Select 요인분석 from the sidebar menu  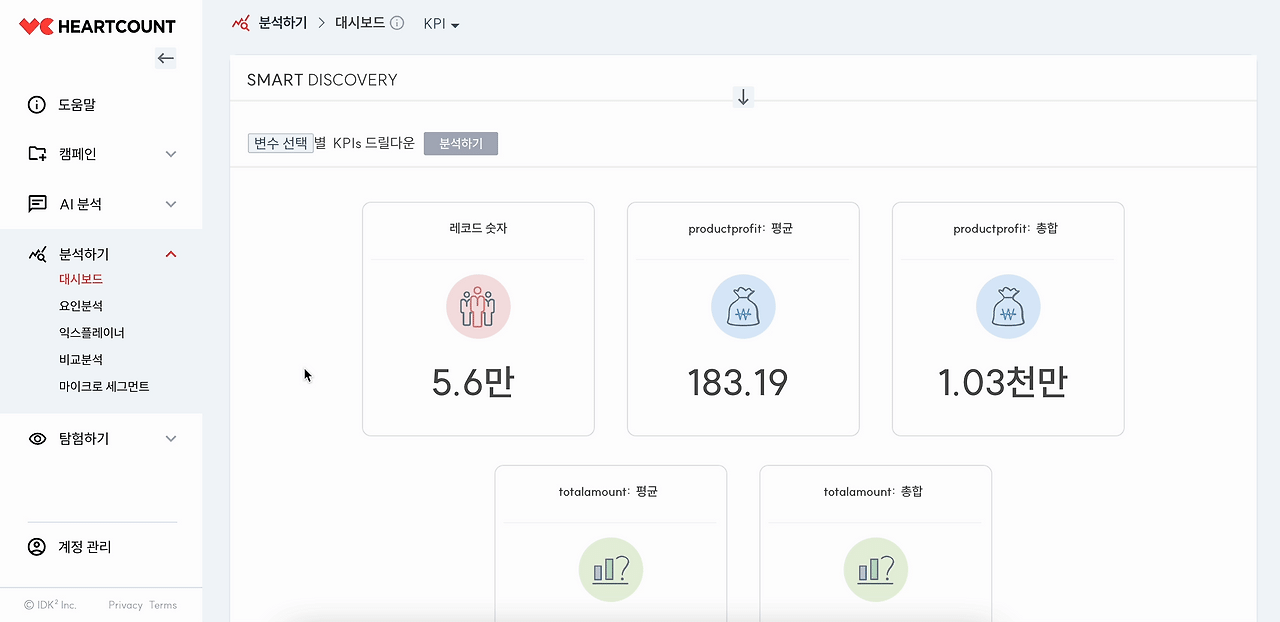click(82, 306)
